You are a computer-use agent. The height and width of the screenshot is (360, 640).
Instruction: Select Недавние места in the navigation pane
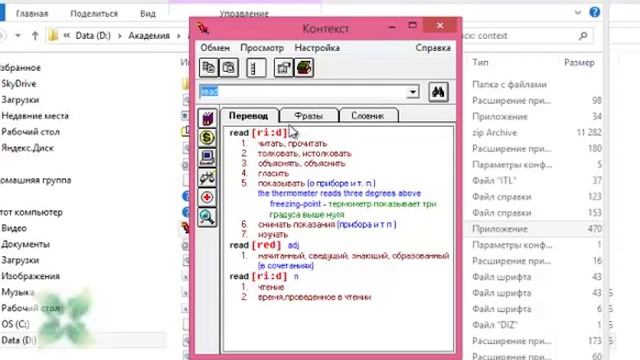pyautogui.click(x=35, y=116)
